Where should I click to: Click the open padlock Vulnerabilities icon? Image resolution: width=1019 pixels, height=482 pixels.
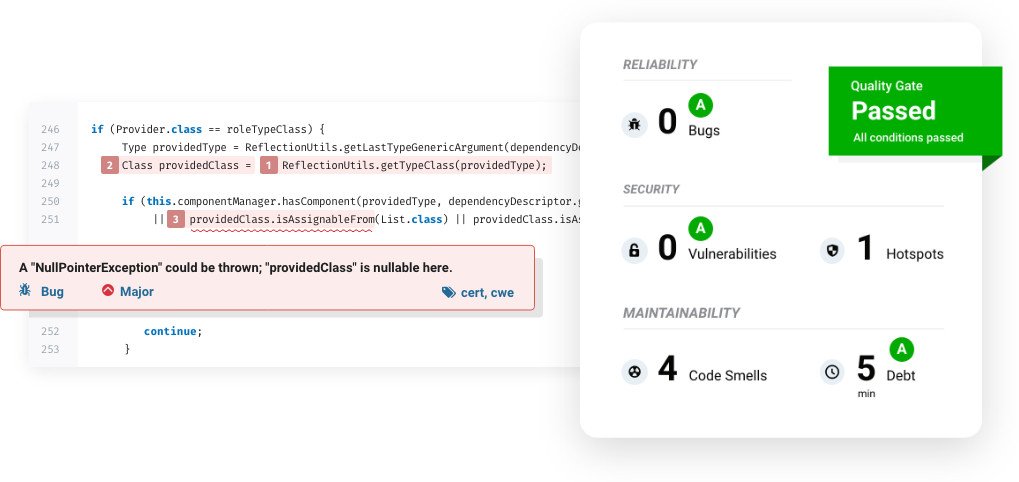tap(634, 250)
